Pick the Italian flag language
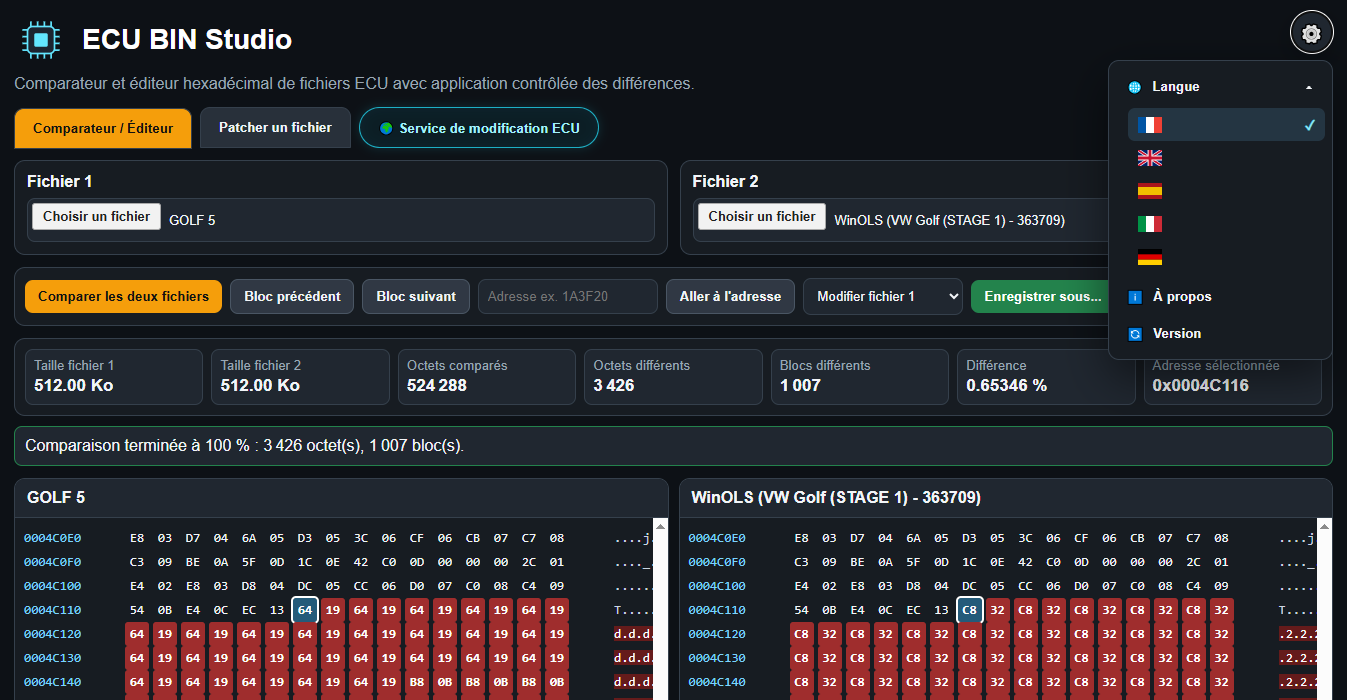 point(1226,224)
